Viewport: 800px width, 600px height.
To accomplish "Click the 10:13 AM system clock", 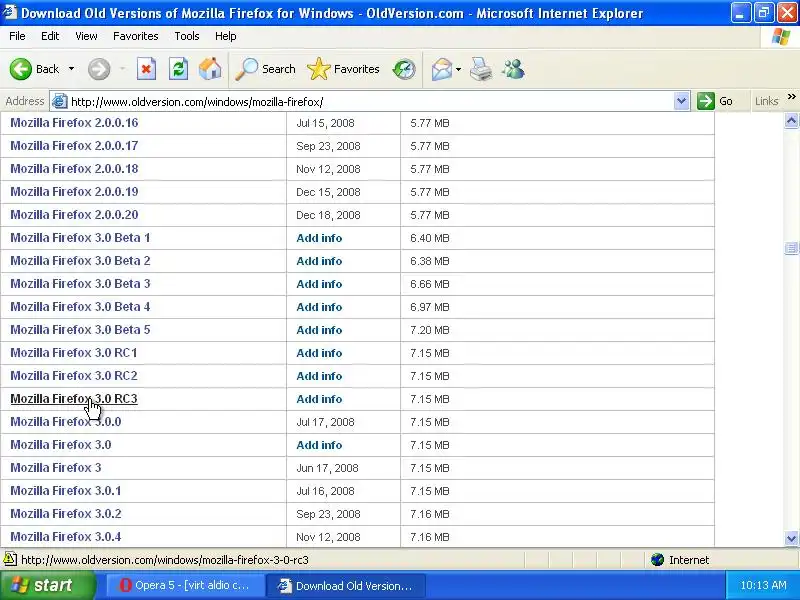I will coord(763,585).
